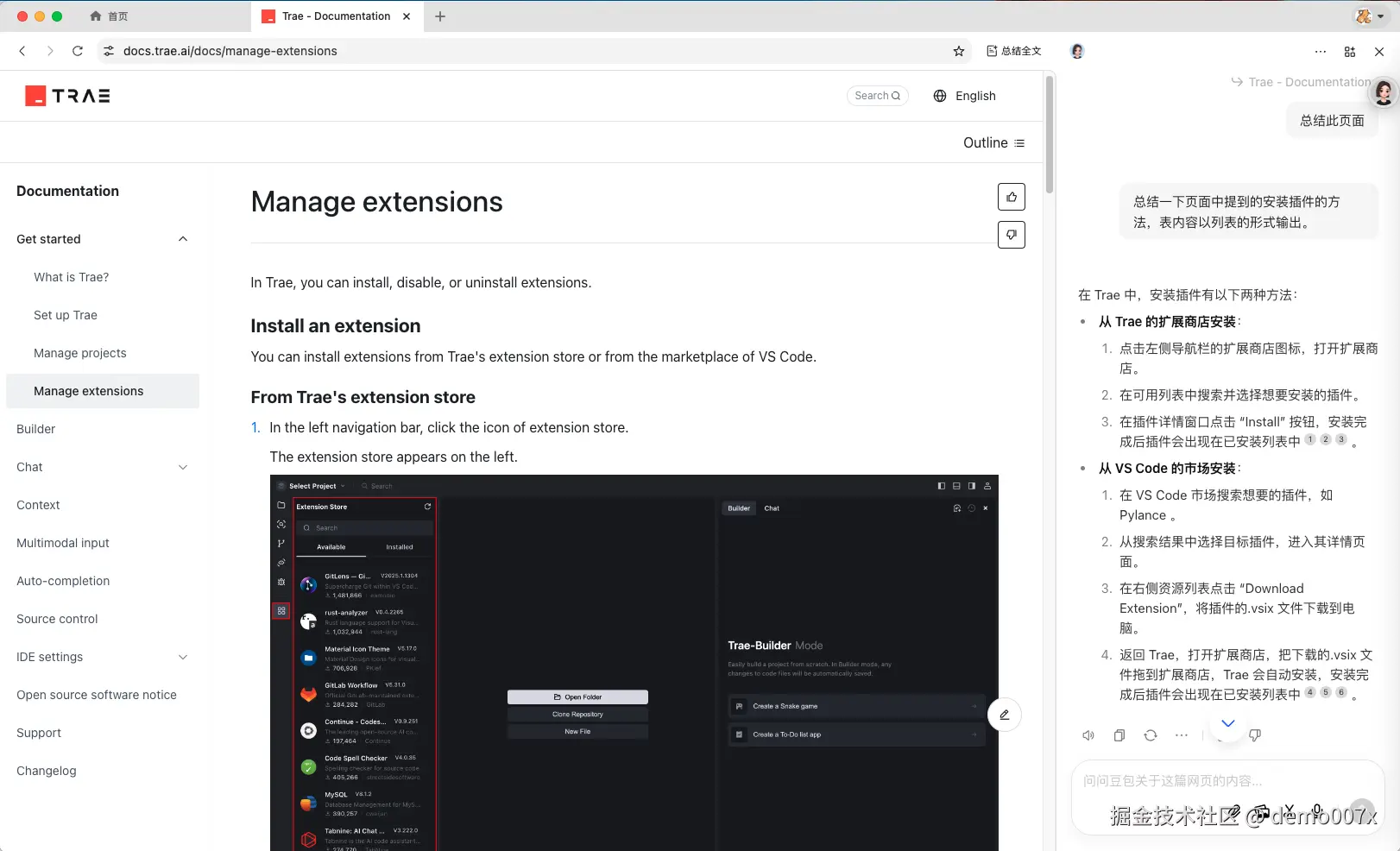The image size is (1400, 851).
Task: Click the address bar URL docs.trae.ai
Action: tap(230, 51)
